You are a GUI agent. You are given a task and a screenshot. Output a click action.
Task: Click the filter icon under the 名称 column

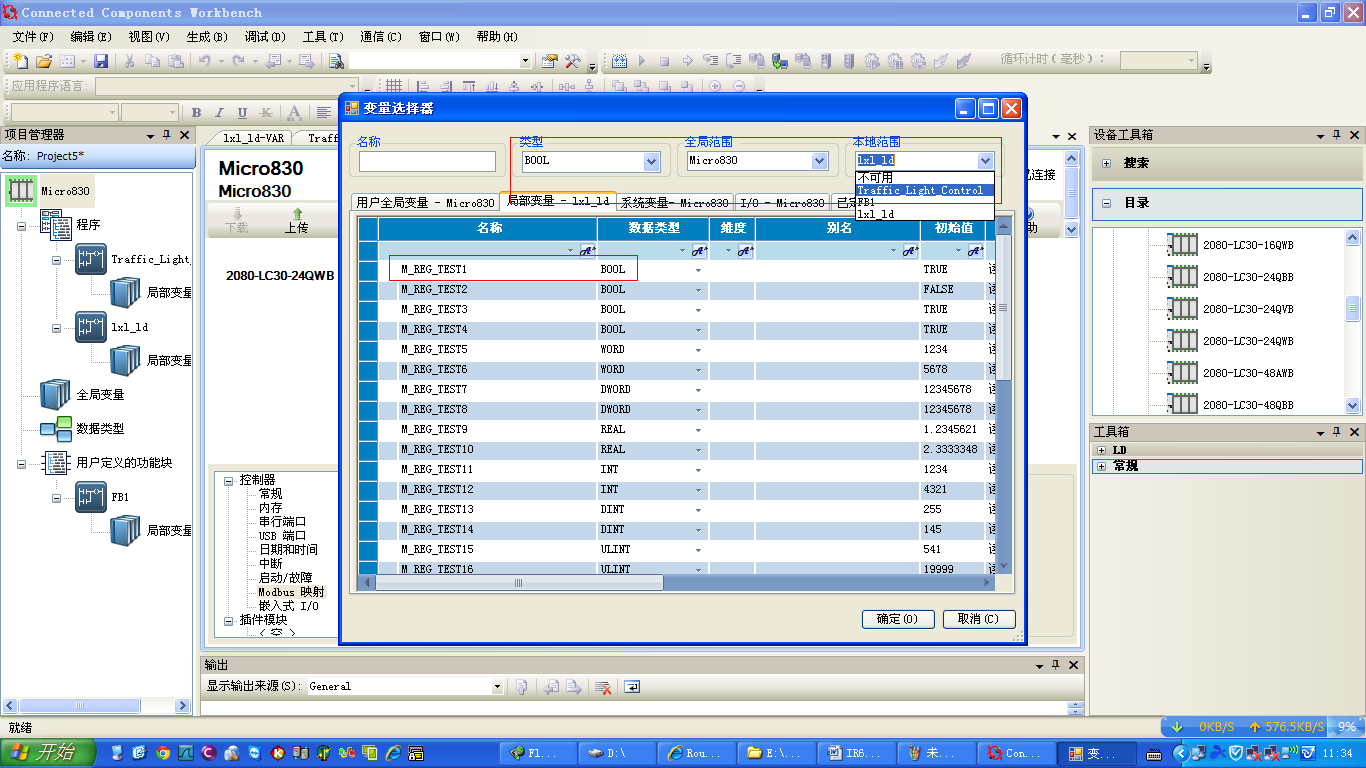tap(588, 251)
